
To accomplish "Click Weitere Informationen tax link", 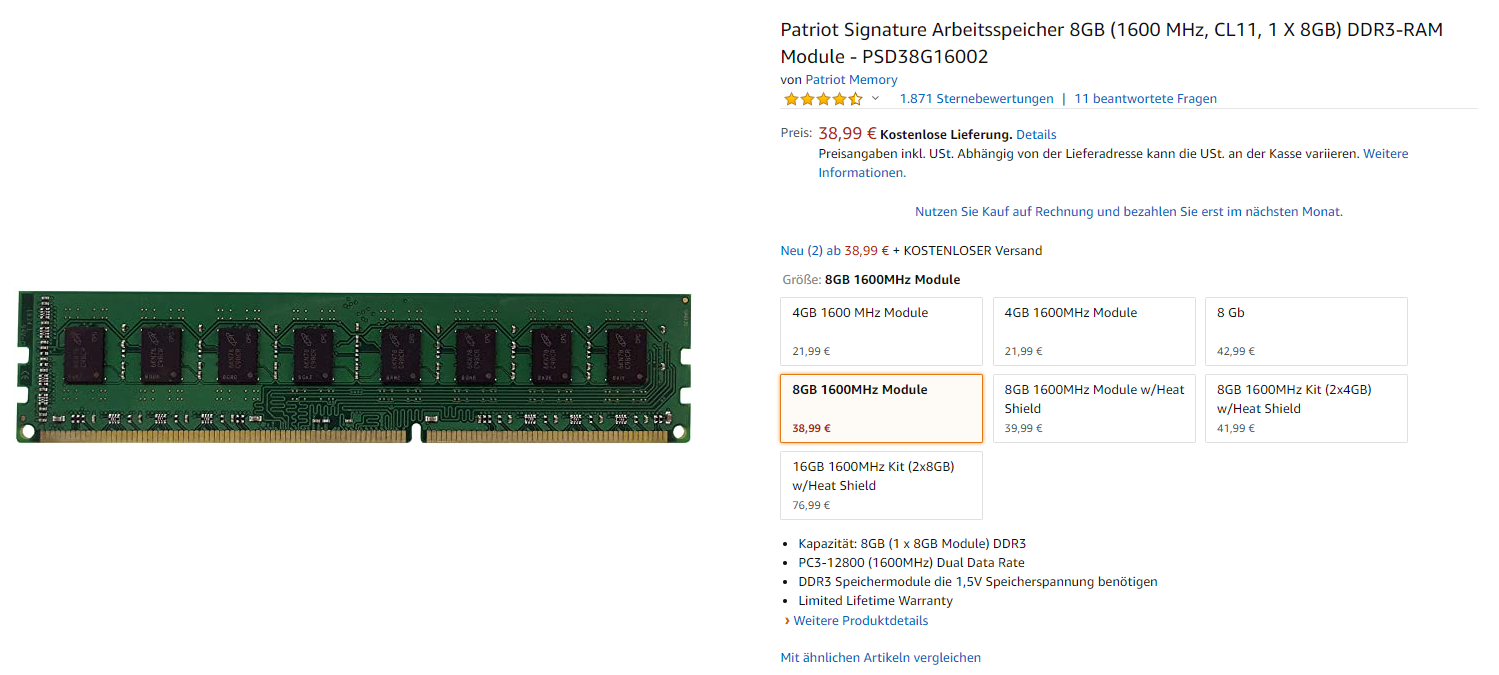I will tap(1113, 163).
